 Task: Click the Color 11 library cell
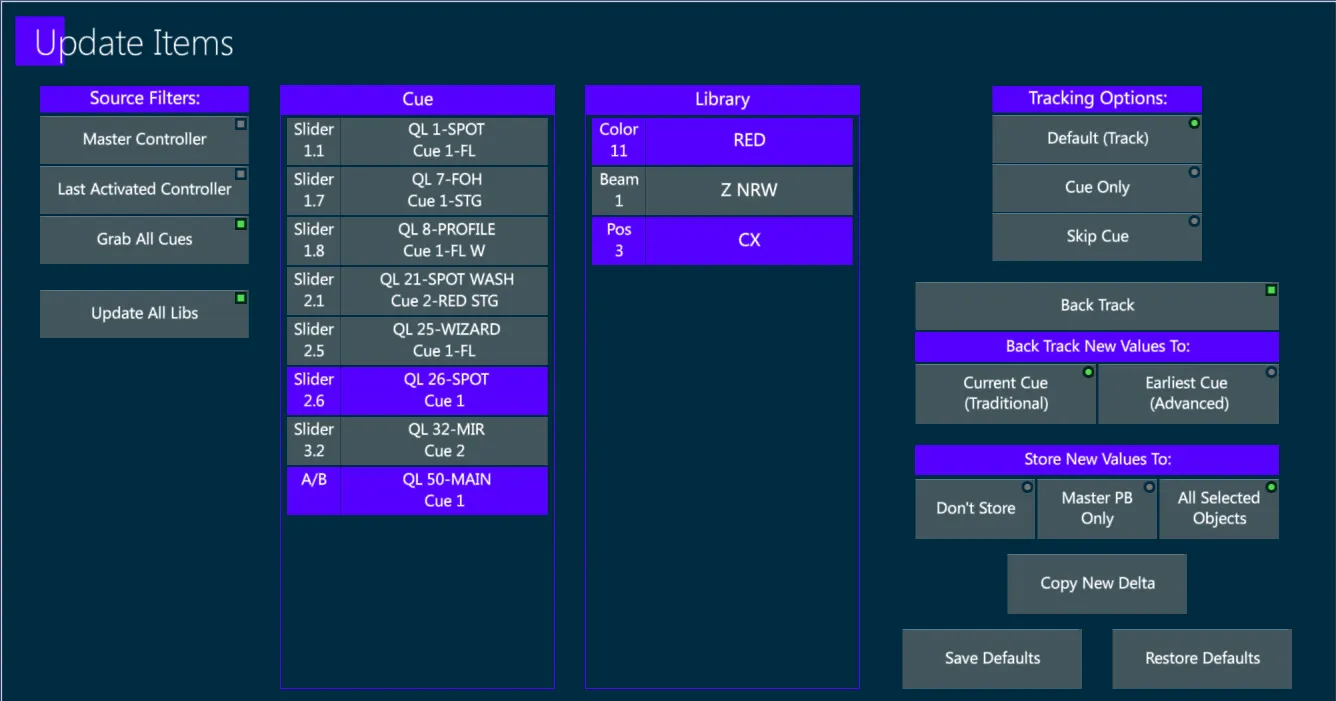tap(619, 141)
